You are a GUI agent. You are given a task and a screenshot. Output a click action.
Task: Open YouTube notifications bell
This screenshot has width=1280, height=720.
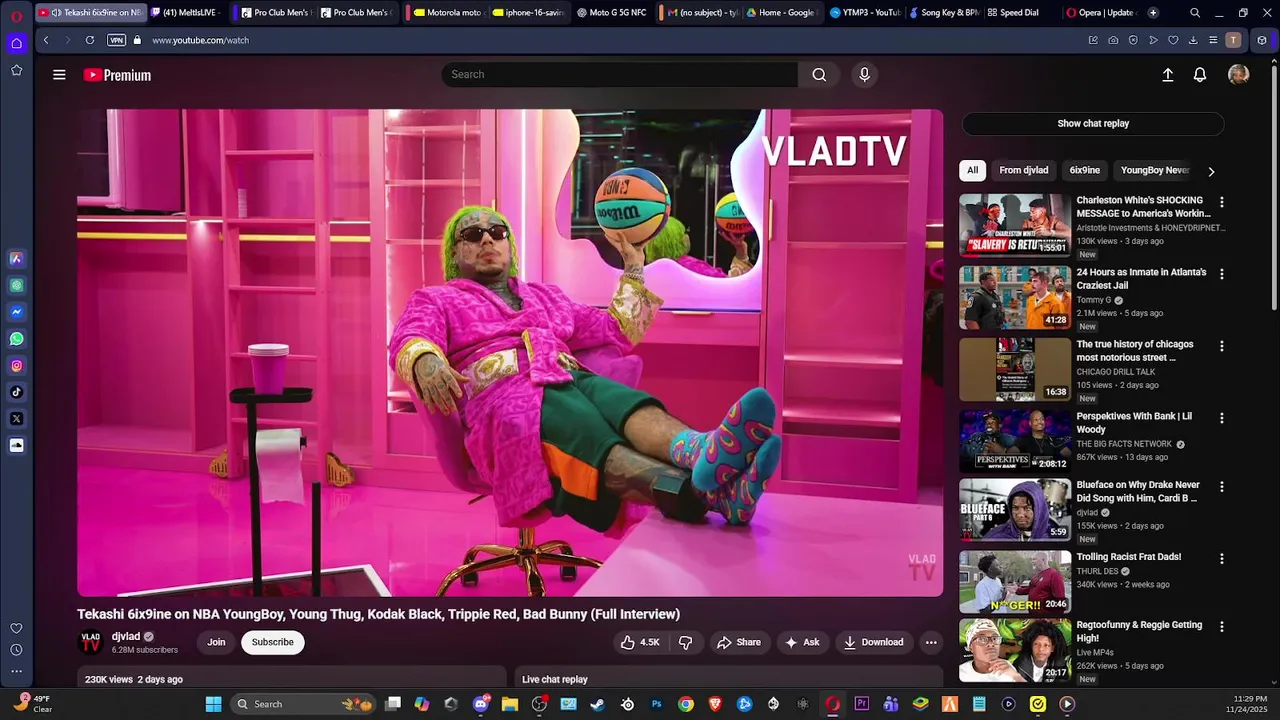coord(1200,75)
